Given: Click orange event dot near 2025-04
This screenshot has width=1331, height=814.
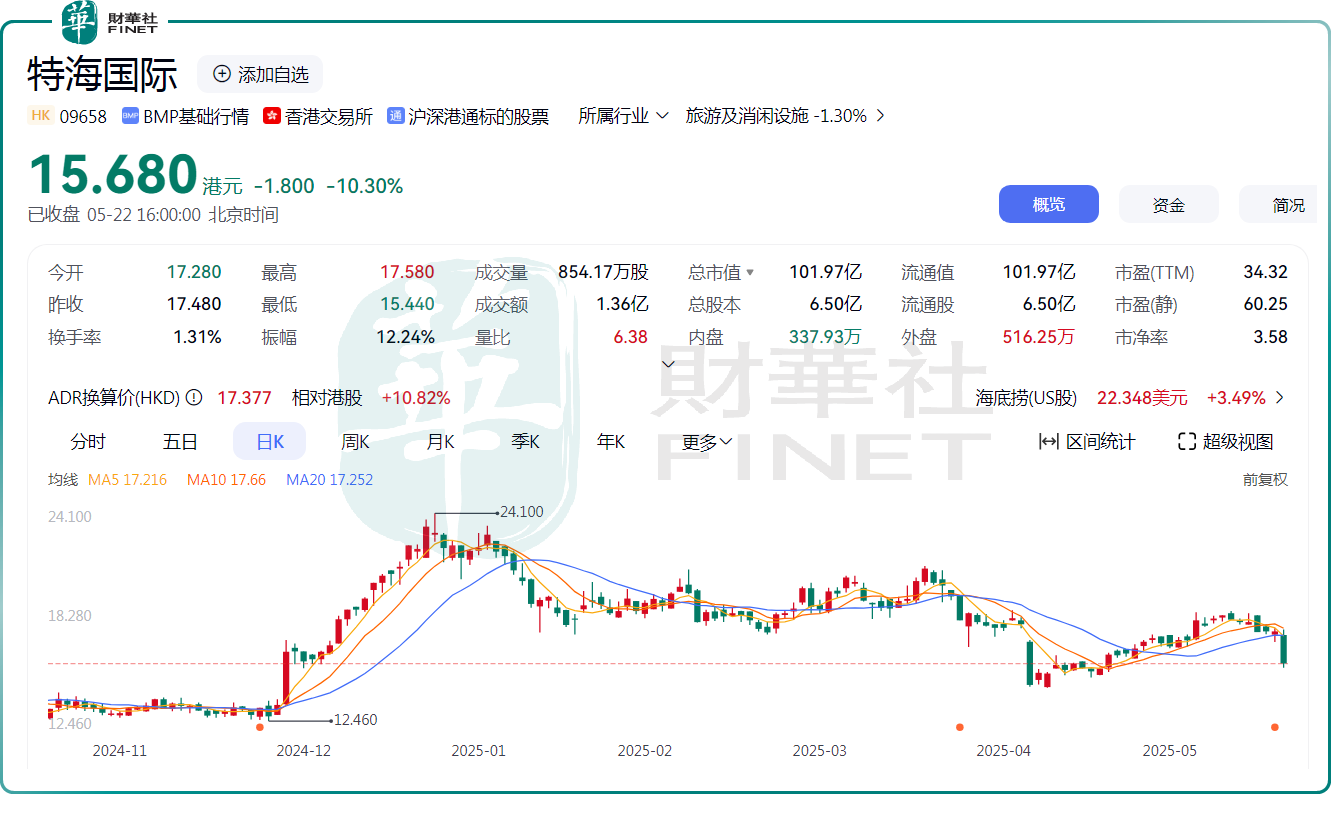Looking at the screenshot, I should pos(959,727).
